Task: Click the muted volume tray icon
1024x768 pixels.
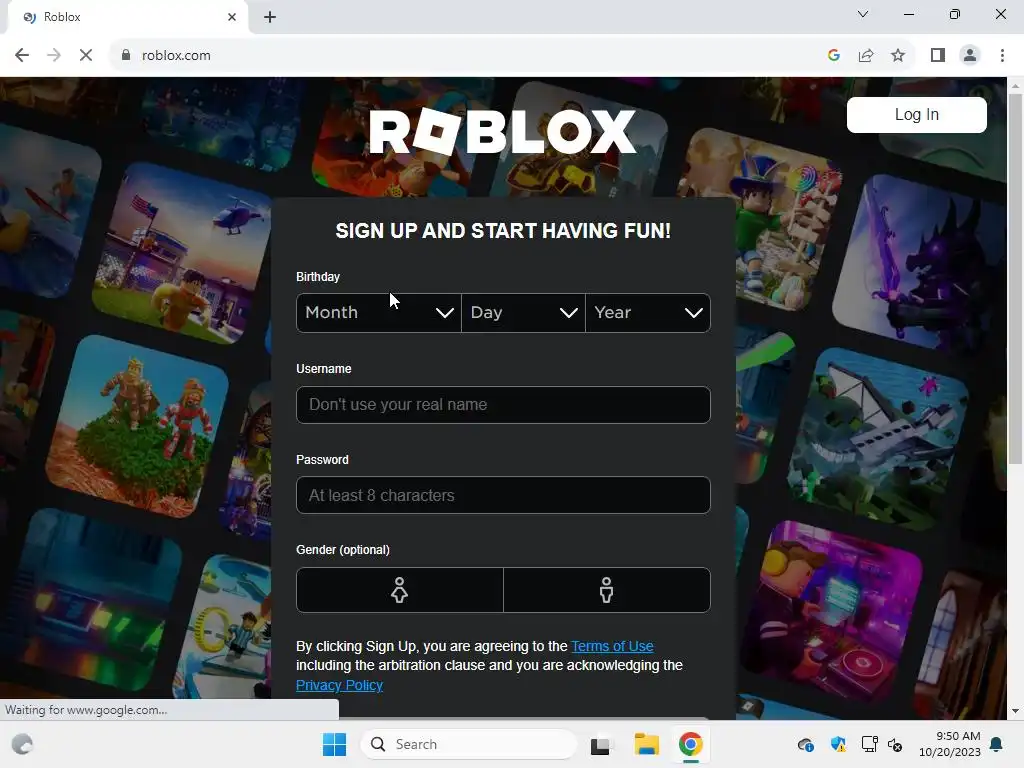Action: (x=895, y=744)
